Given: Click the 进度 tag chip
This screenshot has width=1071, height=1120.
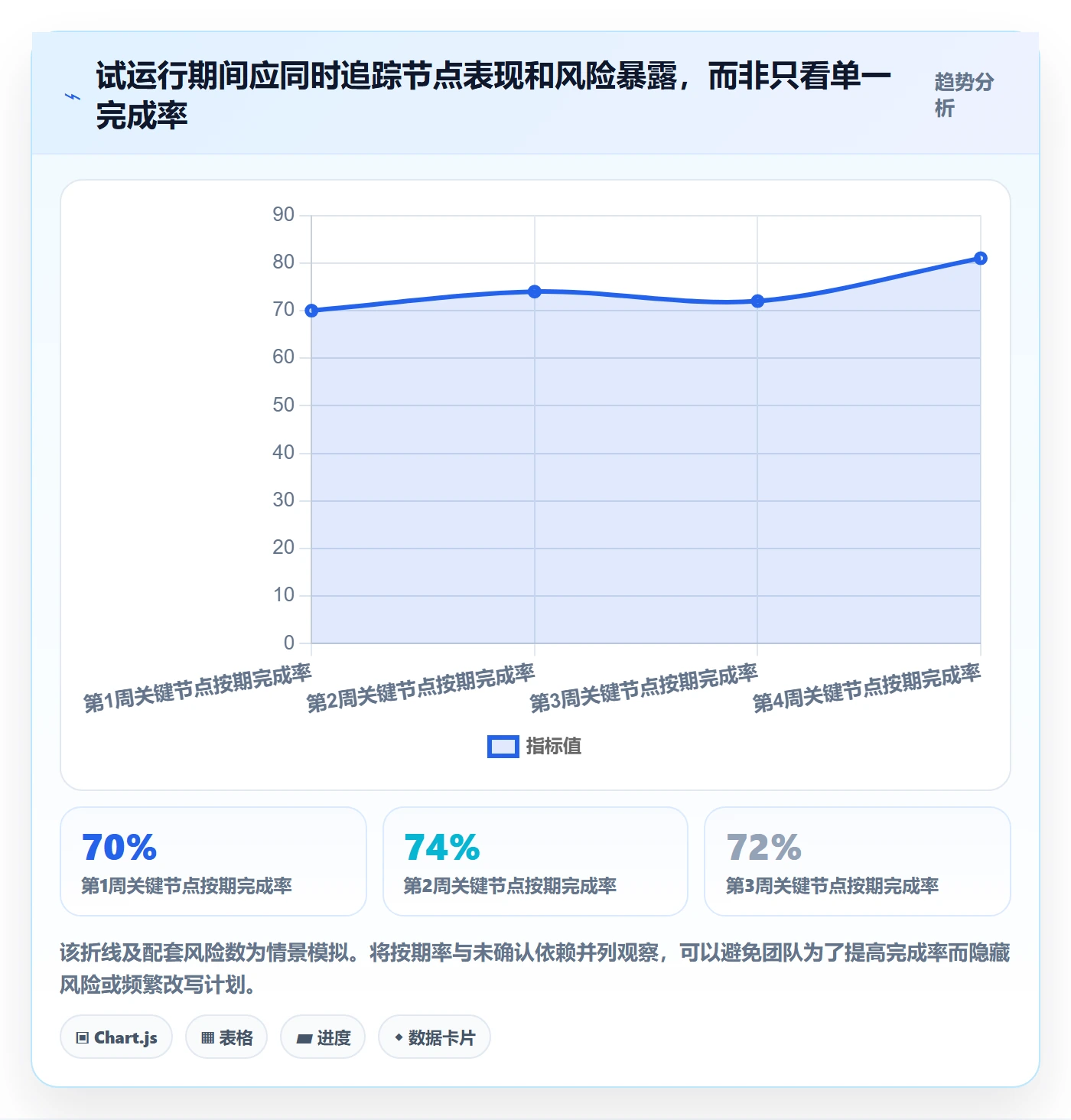Looking at the screenshot, I should [323, 1037].
